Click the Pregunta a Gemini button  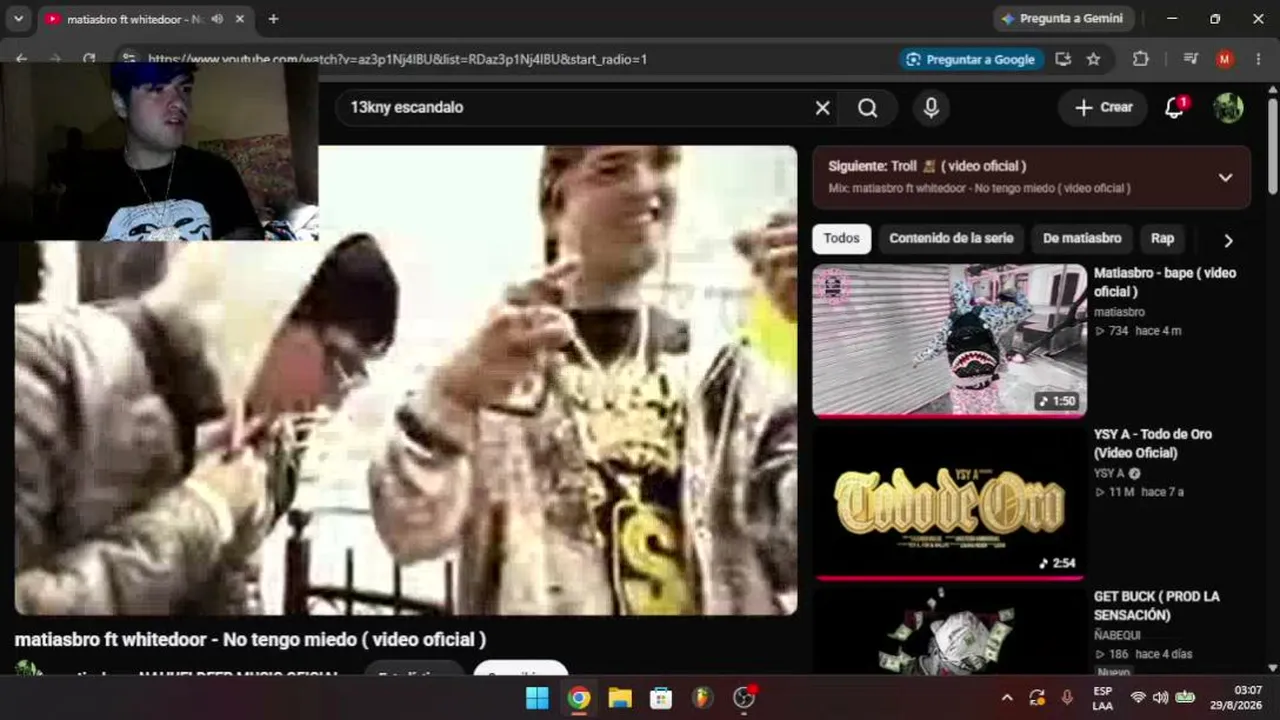[x=1063, y=19]
